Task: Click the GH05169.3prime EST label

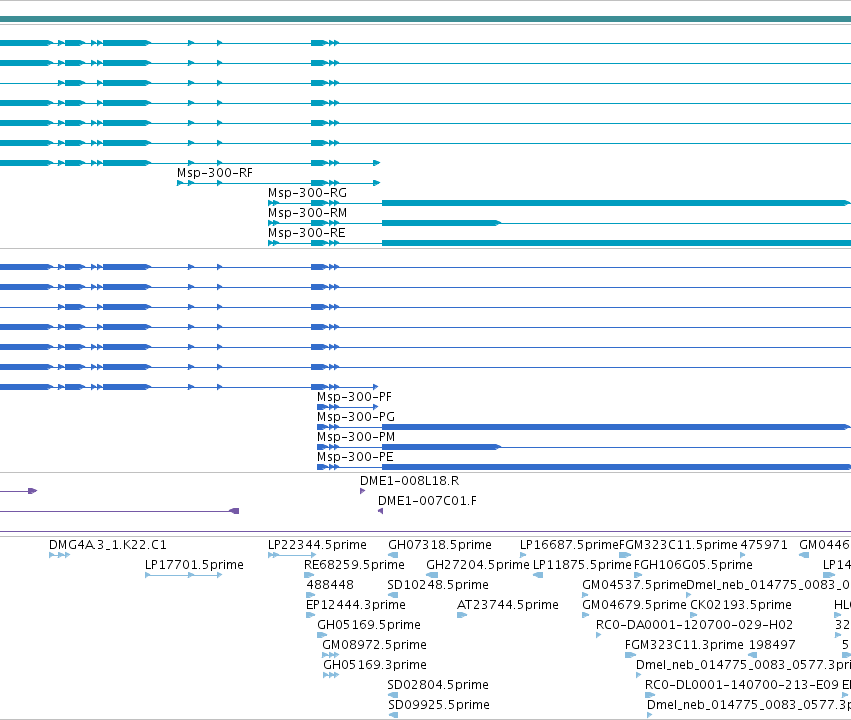Action: click(375, 666)
